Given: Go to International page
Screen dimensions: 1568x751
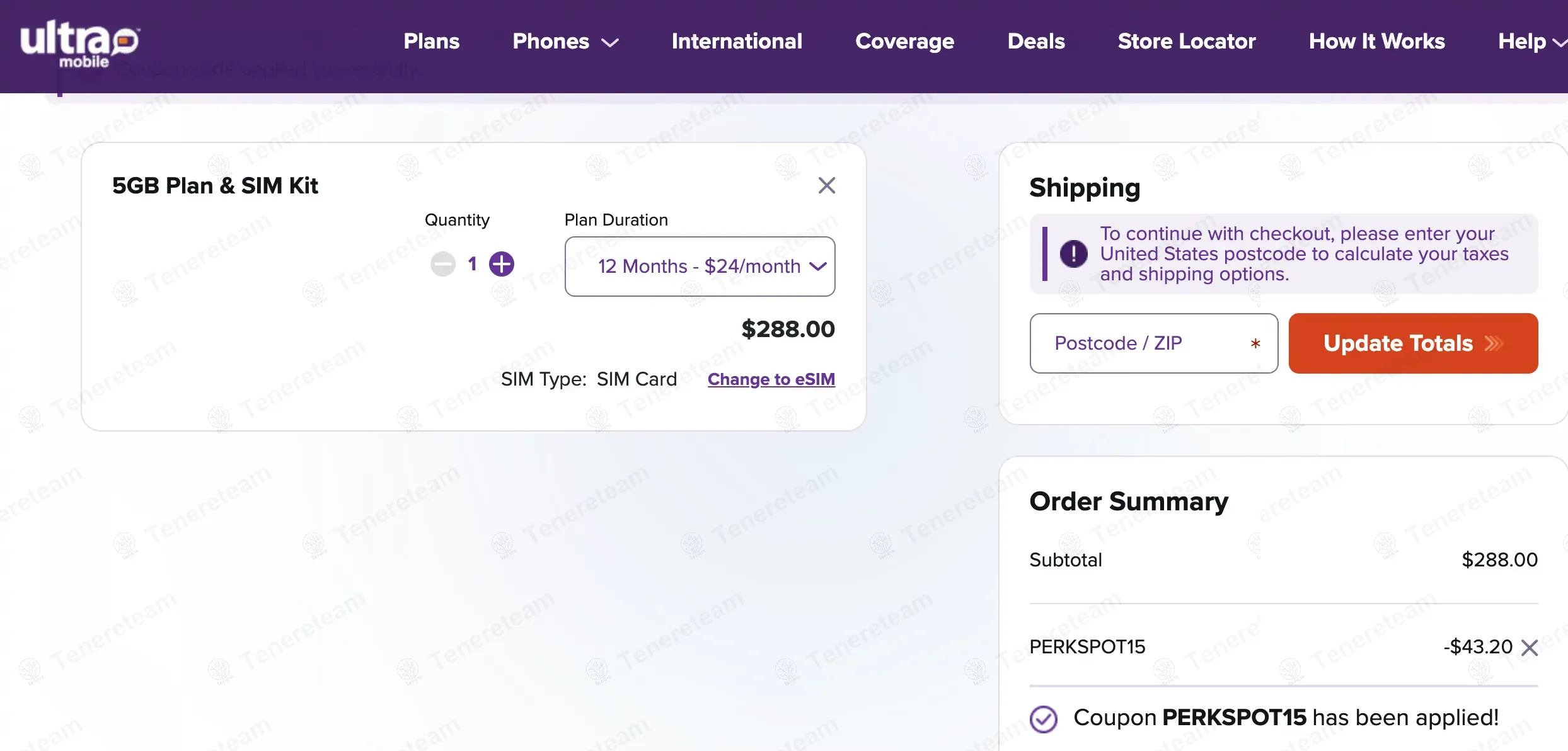Looking at the screenshot, I should tap(737, 42).
